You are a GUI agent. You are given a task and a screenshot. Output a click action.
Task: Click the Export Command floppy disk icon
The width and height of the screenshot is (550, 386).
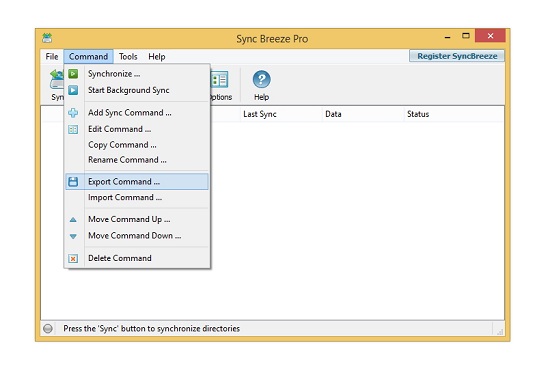coord(73,182)
